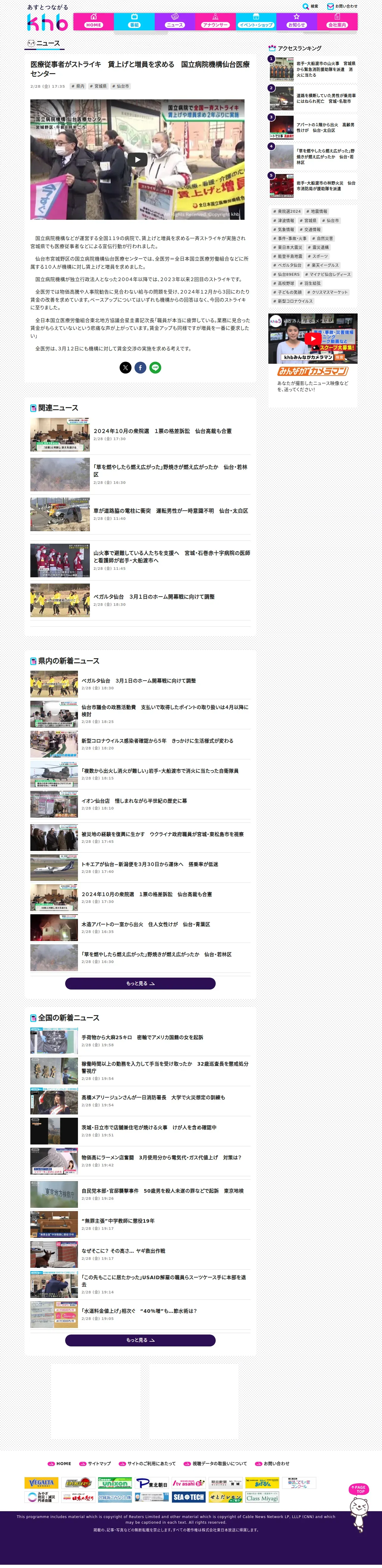Click footer サイトのご利用にあたって link
The width and height of the screenshot is (382, 1568).
(147, 1464)
